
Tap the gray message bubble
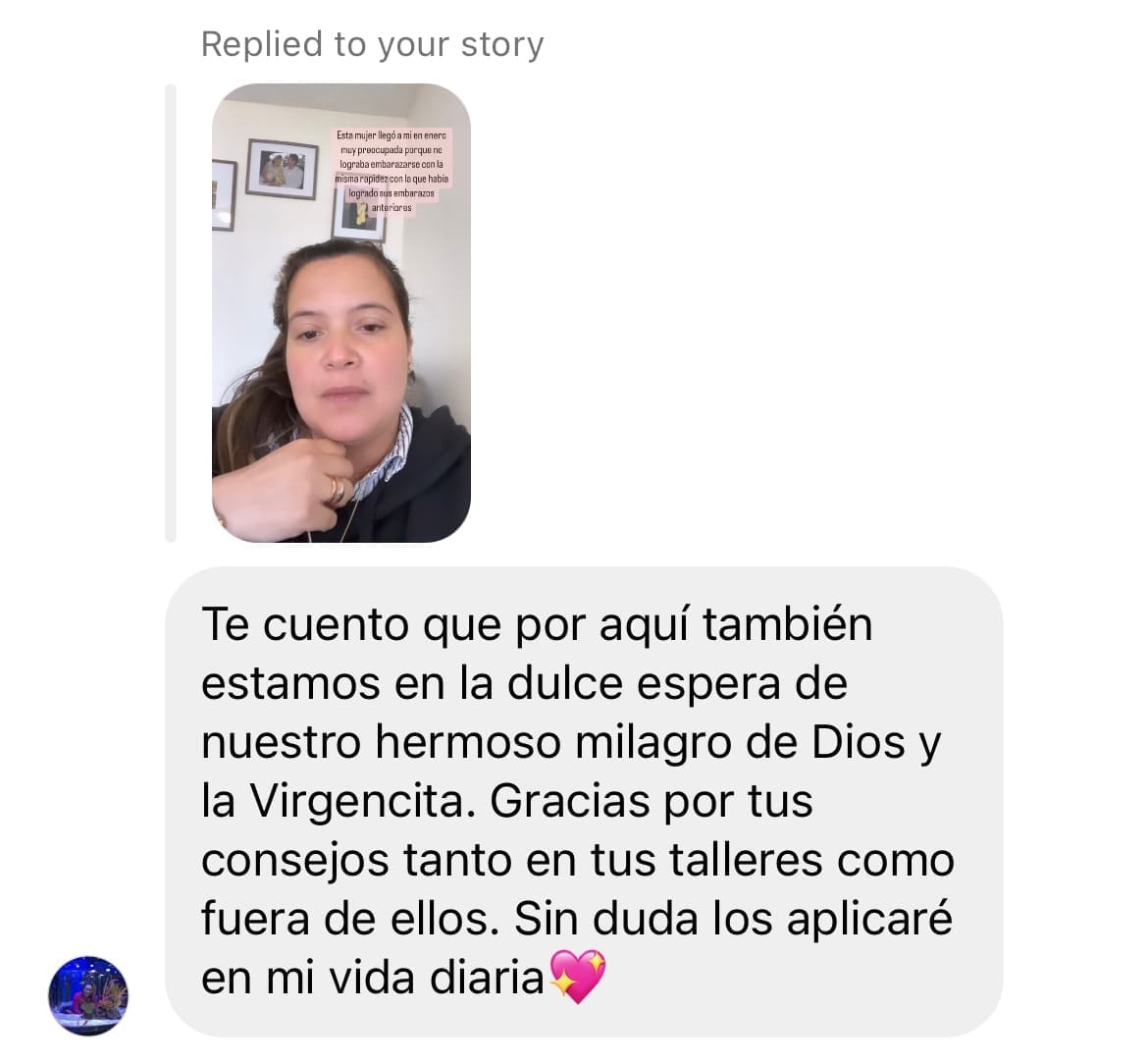pos(584,802)
